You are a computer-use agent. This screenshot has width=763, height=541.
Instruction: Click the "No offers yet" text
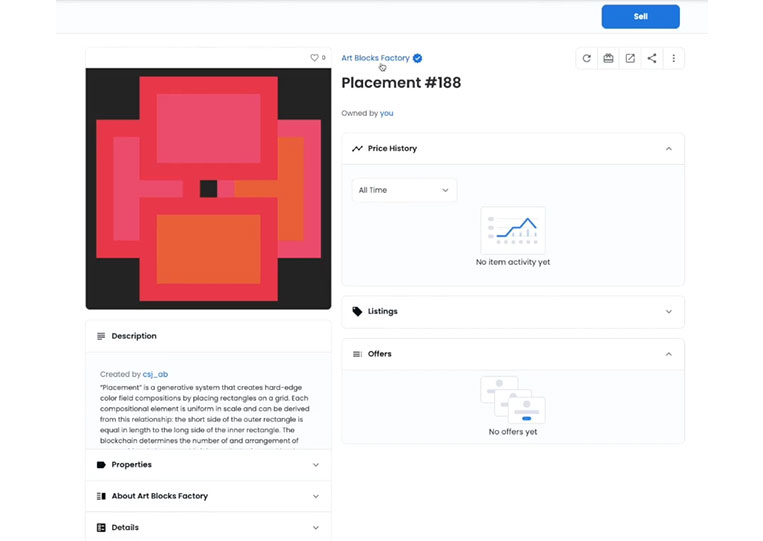click(513, 432)
